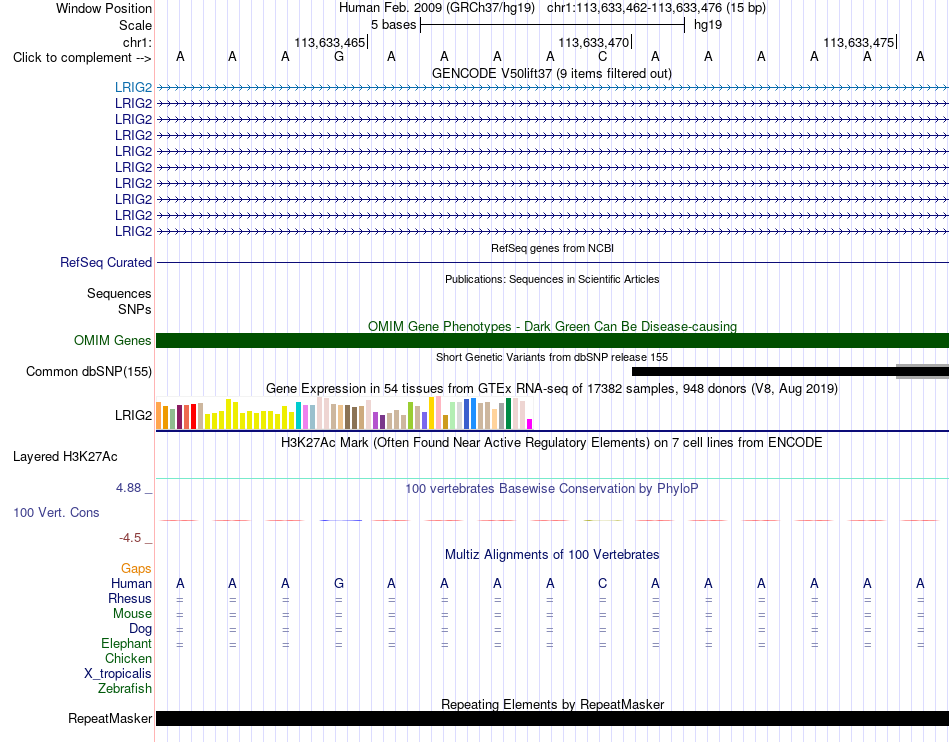950x742 pixels.
Task: Click the chr1:113,633,462-113,633,476 position text
Action: 656,8
